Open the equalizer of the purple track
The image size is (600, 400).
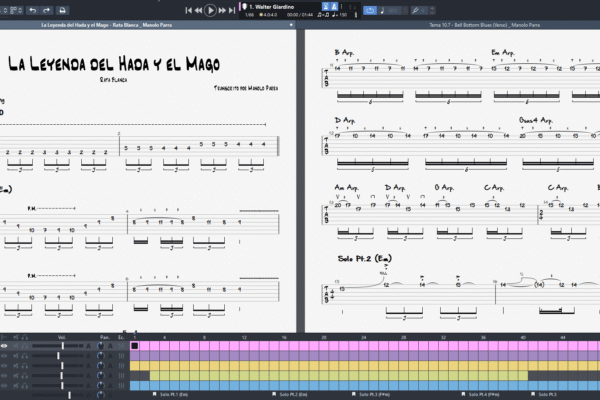[122, 356]
